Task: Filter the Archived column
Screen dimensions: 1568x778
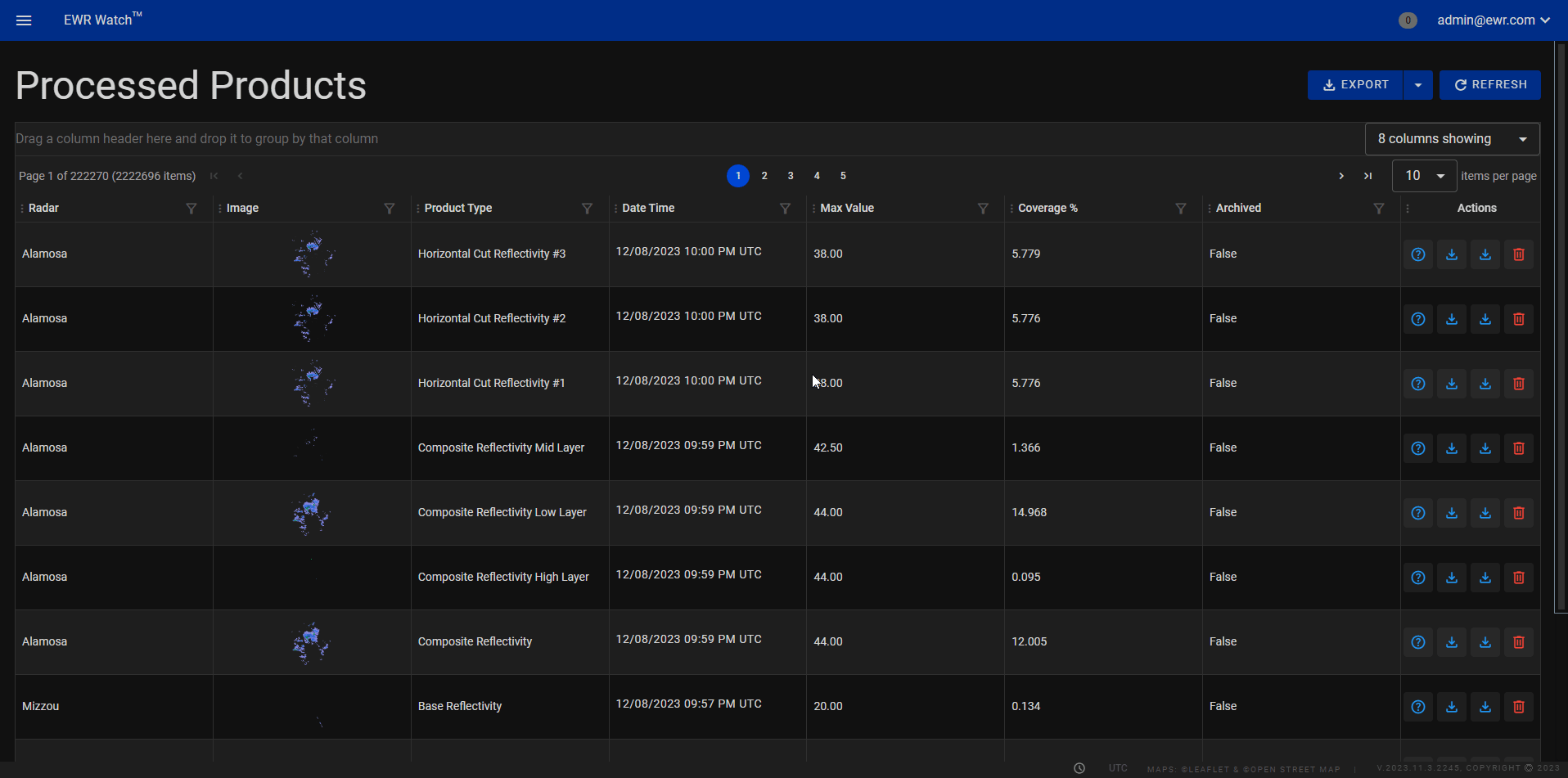Action: pyautogui.click(x=1379, y=209)
